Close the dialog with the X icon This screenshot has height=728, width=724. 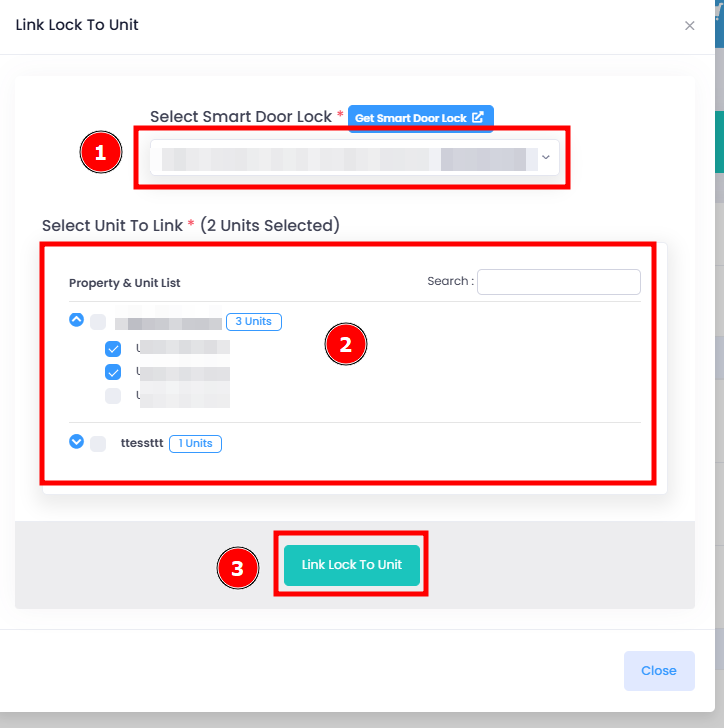click(690, 26)
